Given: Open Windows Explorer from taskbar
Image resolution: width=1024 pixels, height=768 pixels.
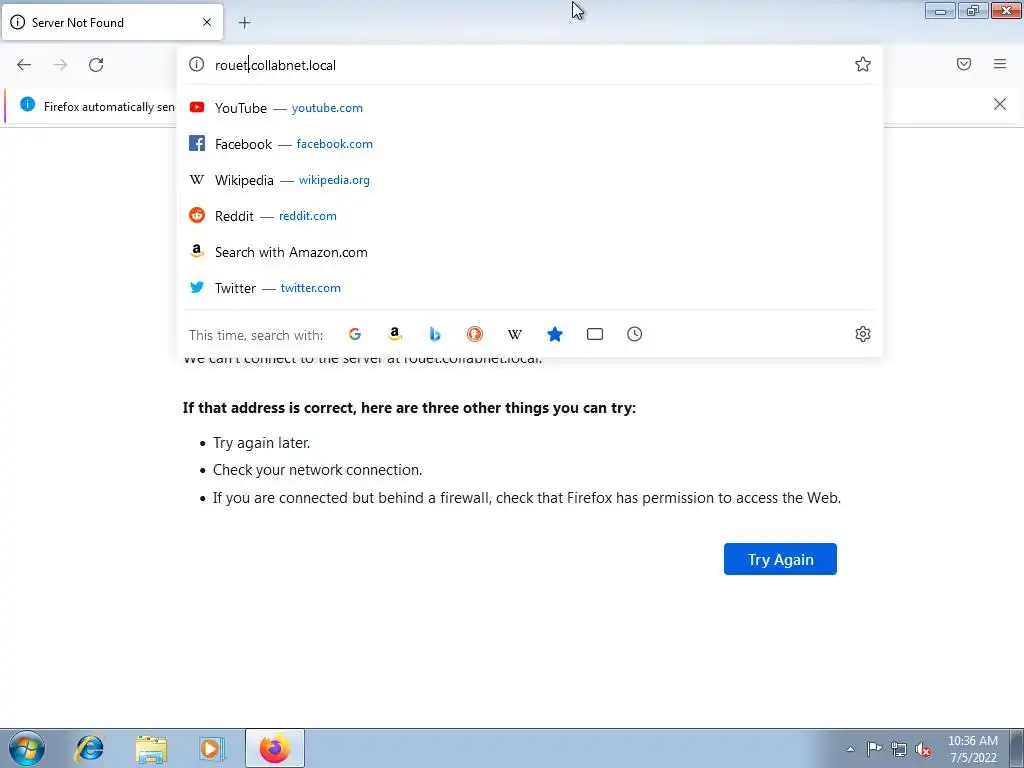Looking at the screenshot, I should coord(151,748).
